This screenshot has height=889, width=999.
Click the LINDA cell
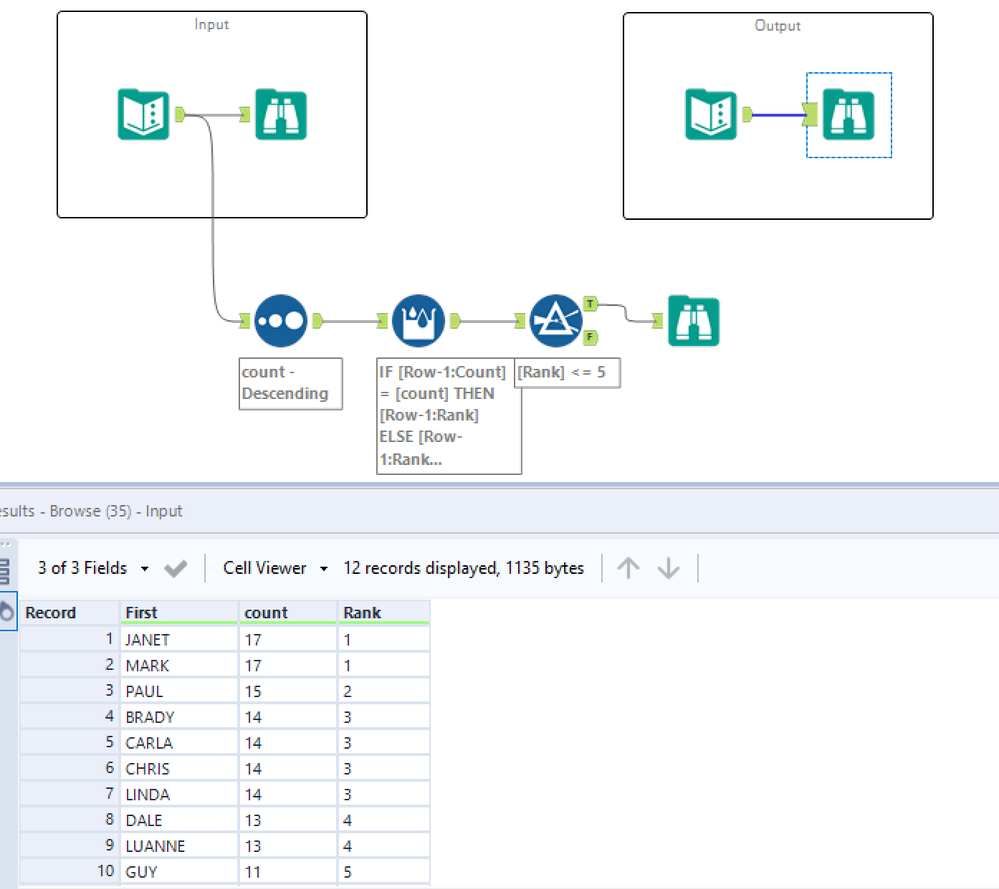click(x=178, y=794)
